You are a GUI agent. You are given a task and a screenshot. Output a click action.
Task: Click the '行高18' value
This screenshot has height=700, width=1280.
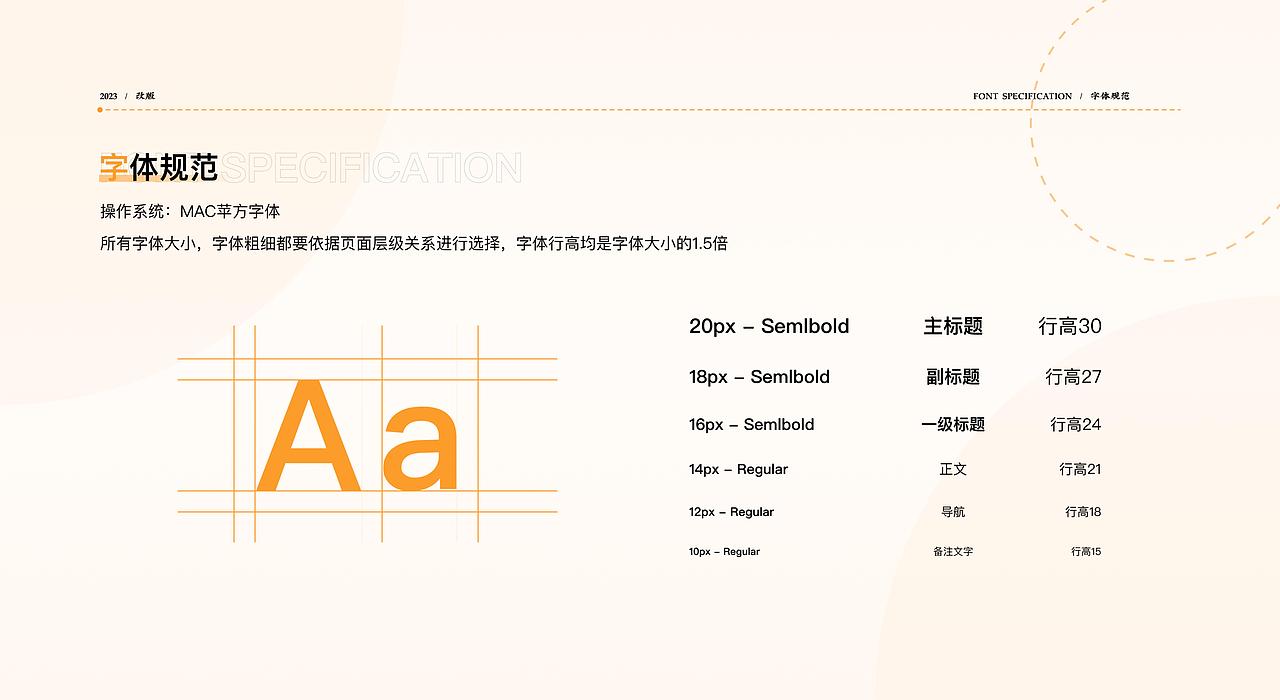(x=1083, y=512)
